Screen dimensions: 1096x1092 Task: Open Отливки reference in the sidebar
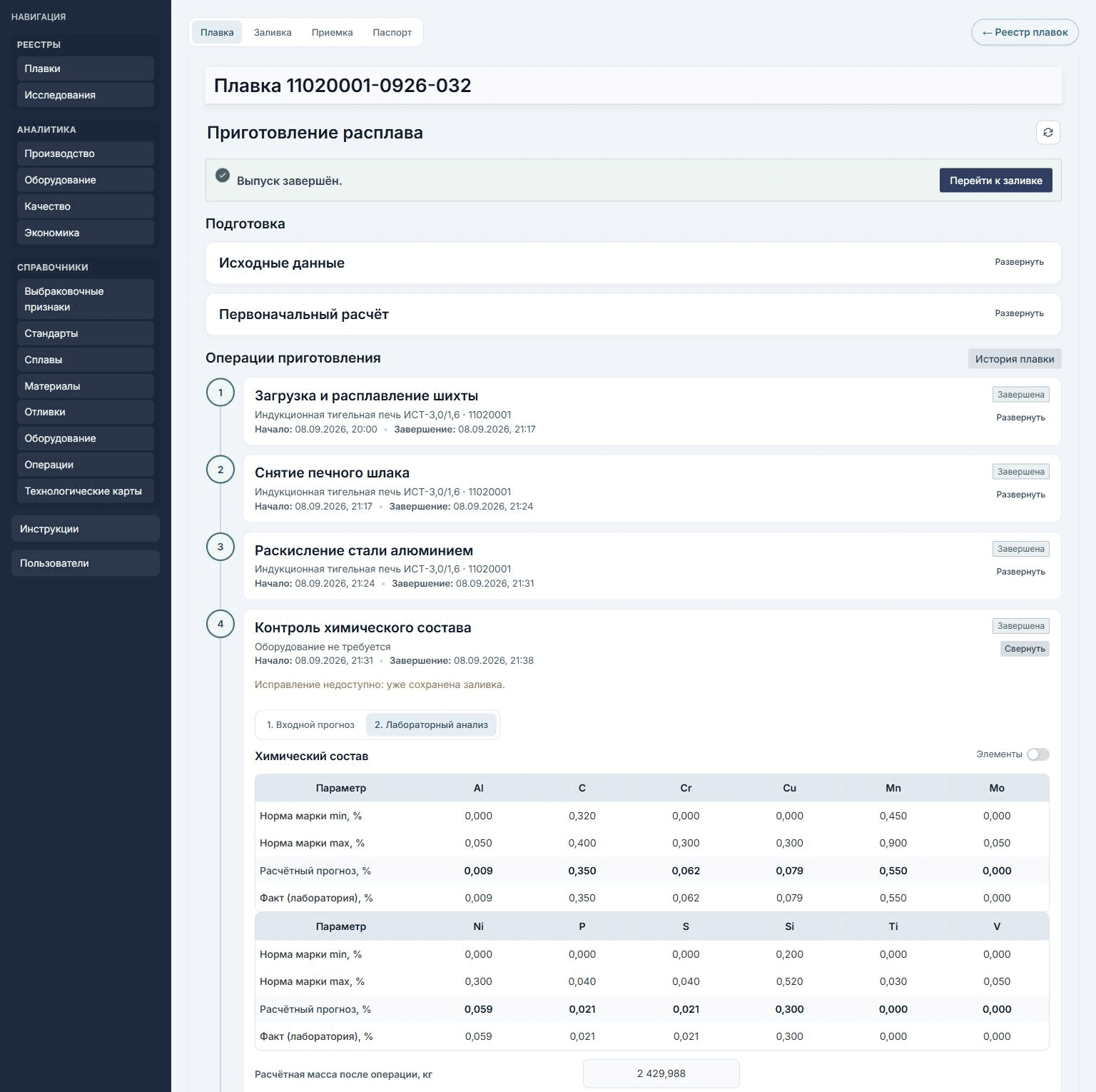(86, 412)
